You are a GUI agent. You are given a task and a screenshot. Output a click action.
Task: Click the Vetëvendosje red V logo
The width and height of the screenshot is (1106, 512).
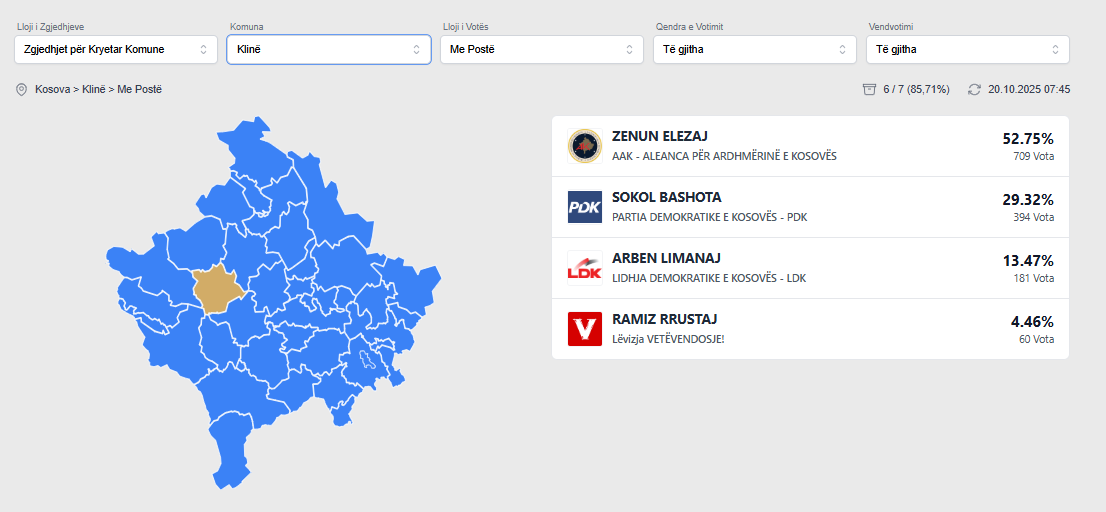tap(584, 329)
